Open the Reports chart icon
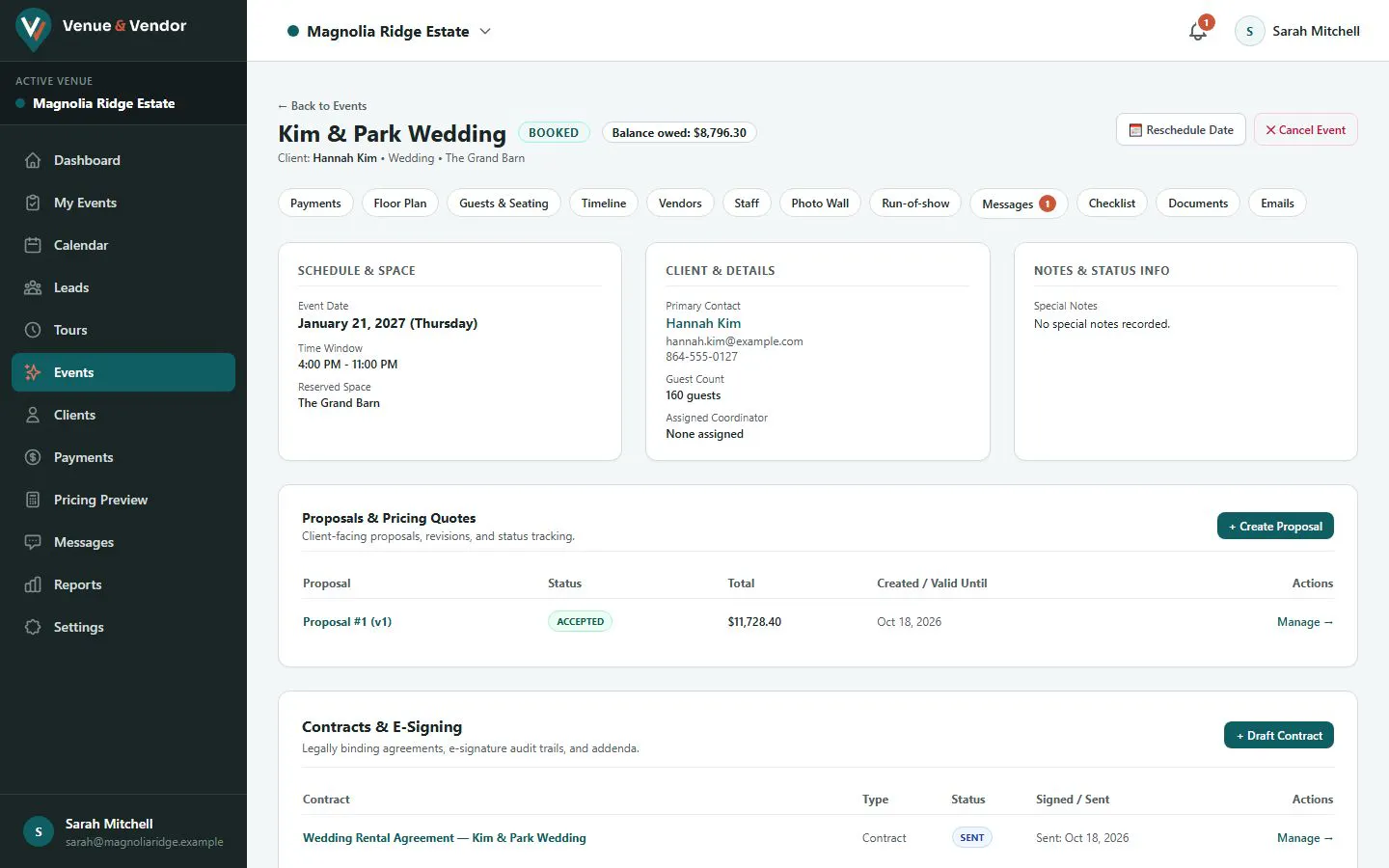 (x=33, y=584)
